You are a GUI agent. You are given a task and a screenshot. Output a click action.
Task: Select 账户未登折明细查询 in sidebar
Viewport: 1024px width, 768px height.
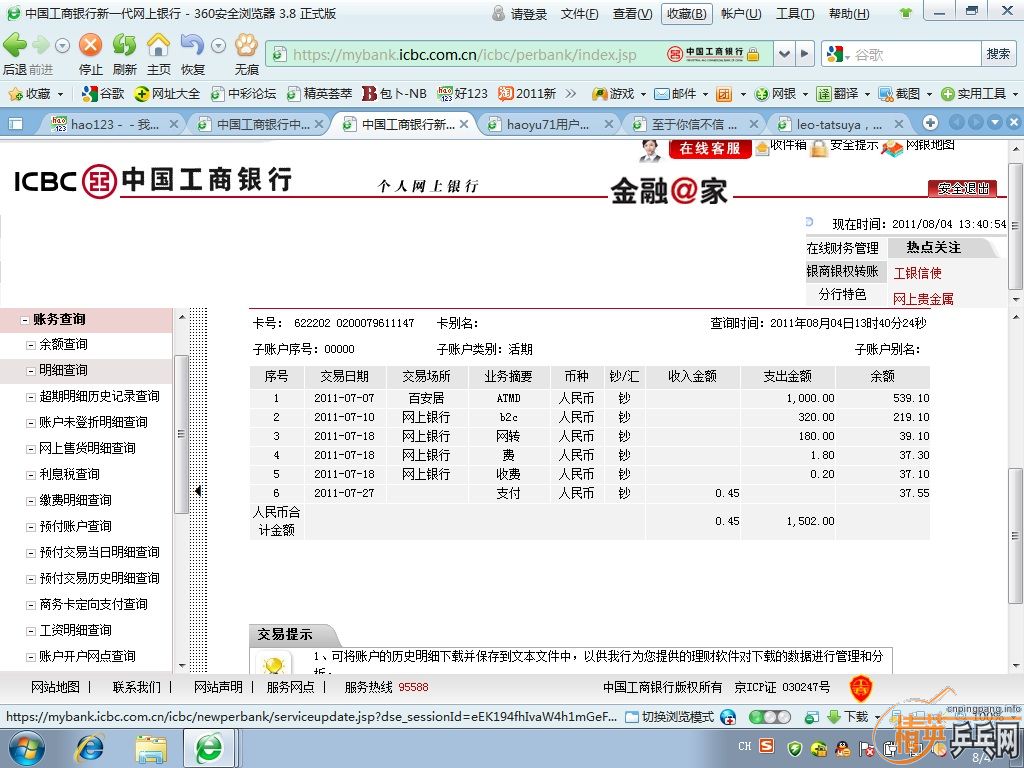click(93, 423)
